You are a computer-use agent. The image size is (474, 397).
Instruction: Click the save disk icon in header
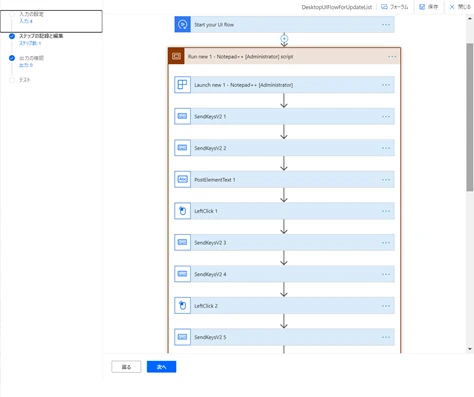click(422, 7)
